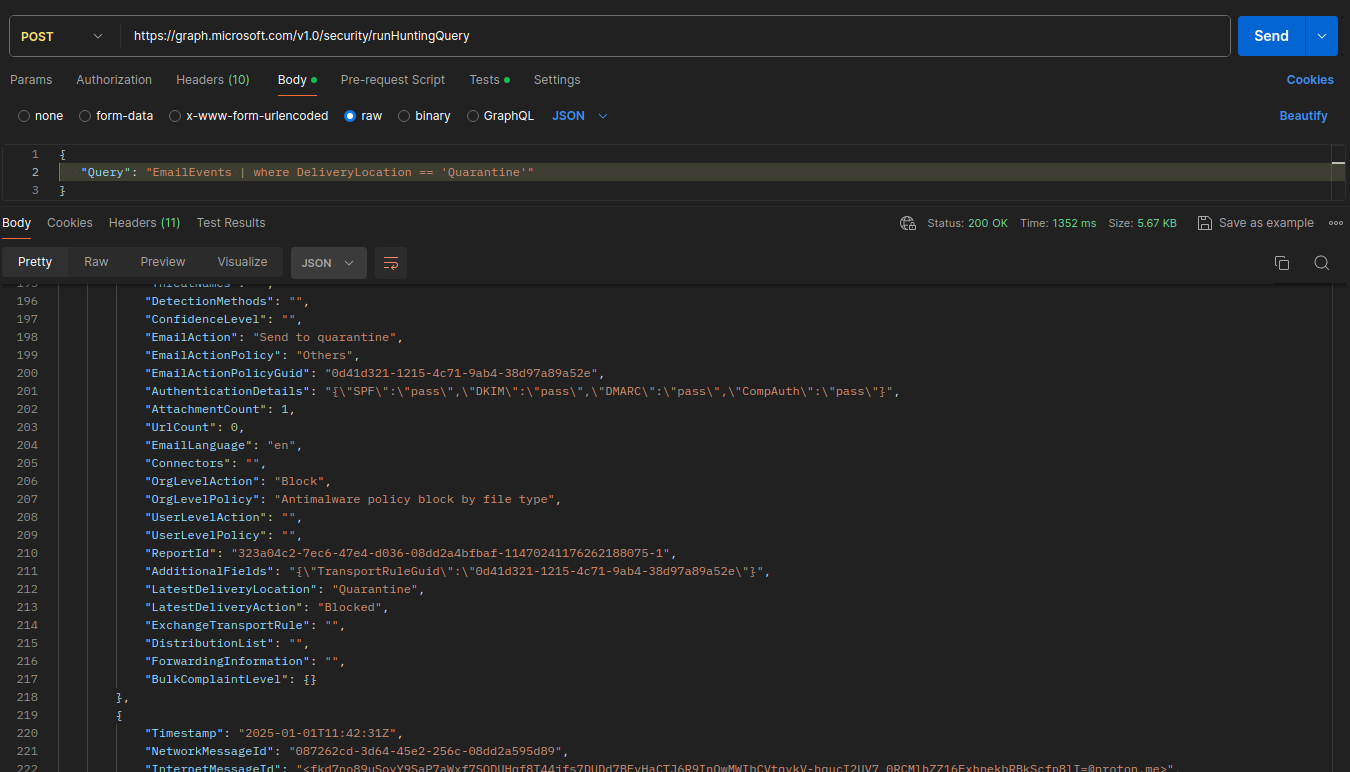This screenshot has height=772, width=1350.
Task: Switch to the response Body tab
Action: (x=16, y=223)
